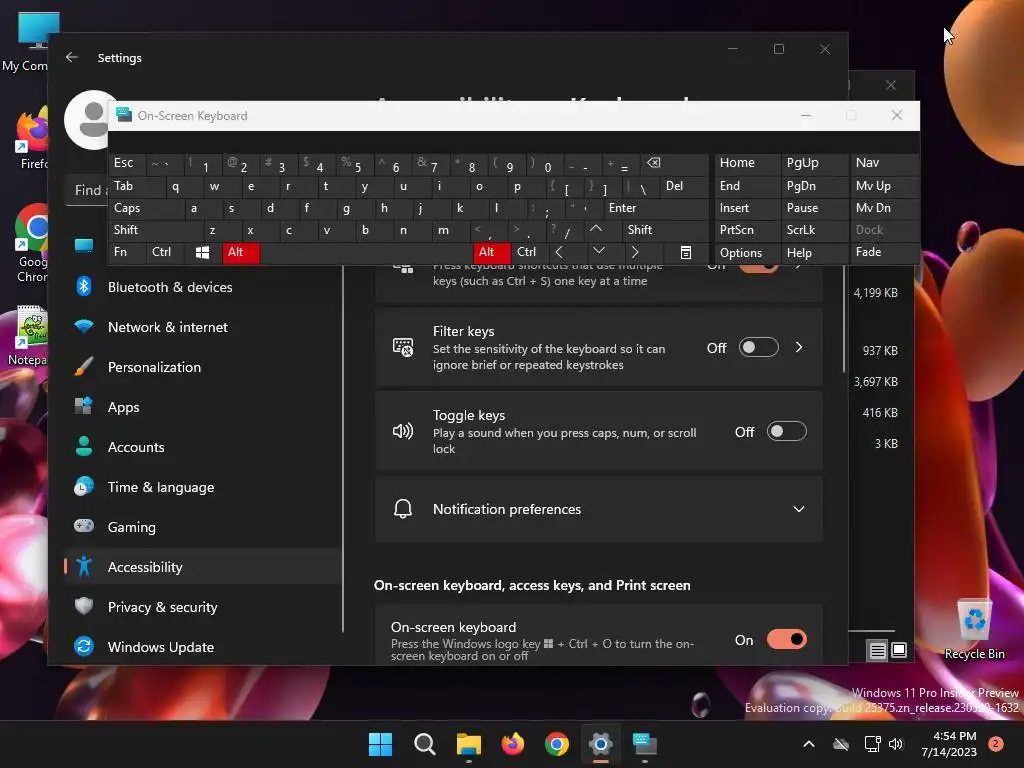The height and width of the screenshot is (768, 1024).
Task: Switch to details view in background window
Action: (x=877, y=650)
